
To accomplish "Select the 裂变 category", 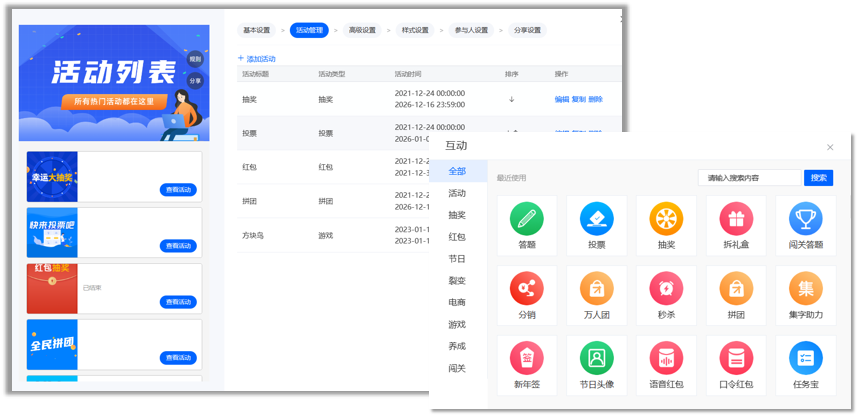I will [457, 280].
